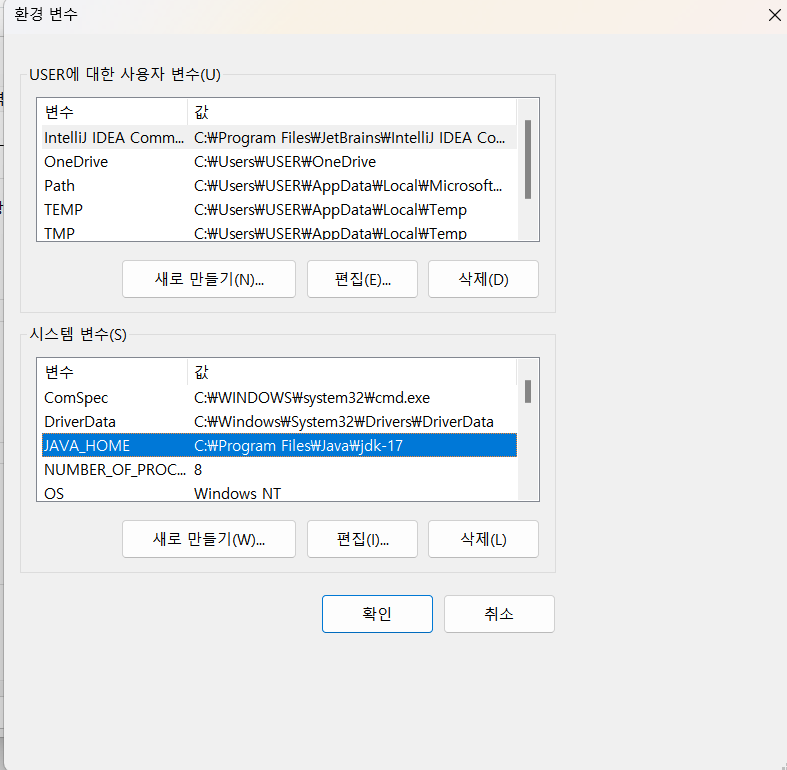
Task: Select the NUMBER_OF_PROC... system variable
Action: [279, 469]
